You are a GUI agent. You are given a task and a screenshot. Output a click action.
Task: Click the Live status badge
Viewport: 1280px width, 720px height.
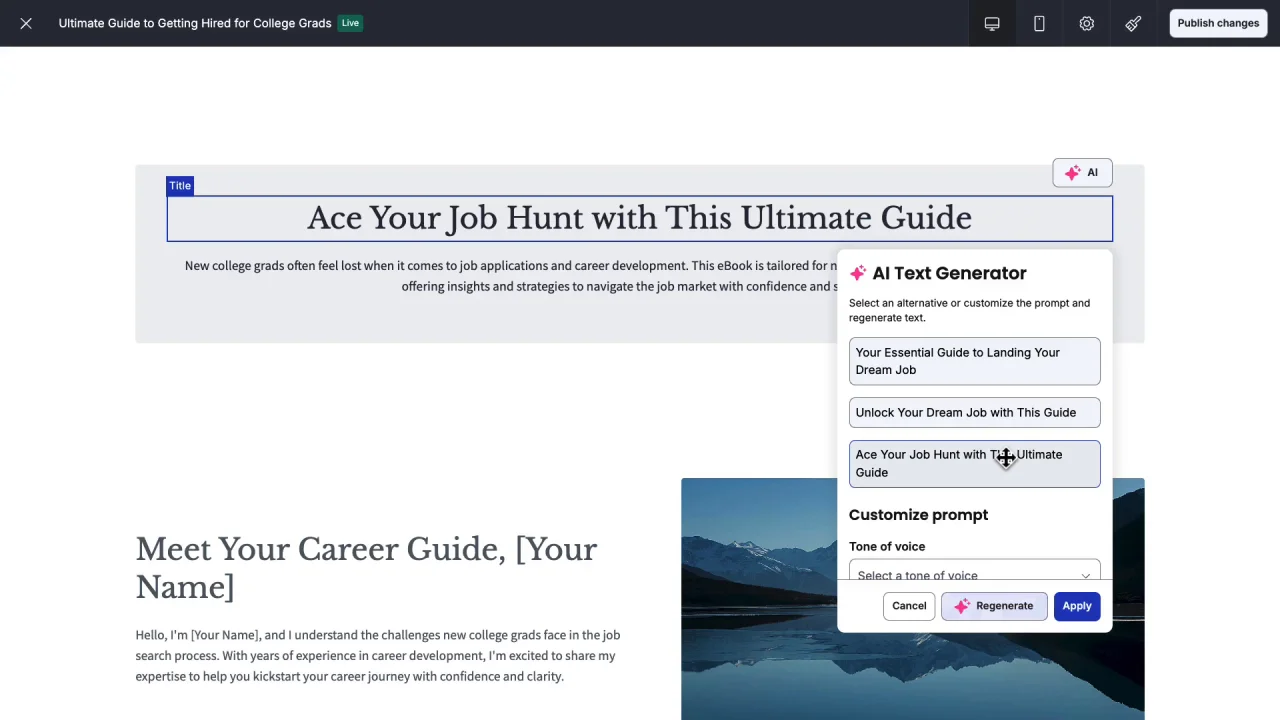point(350,22)
